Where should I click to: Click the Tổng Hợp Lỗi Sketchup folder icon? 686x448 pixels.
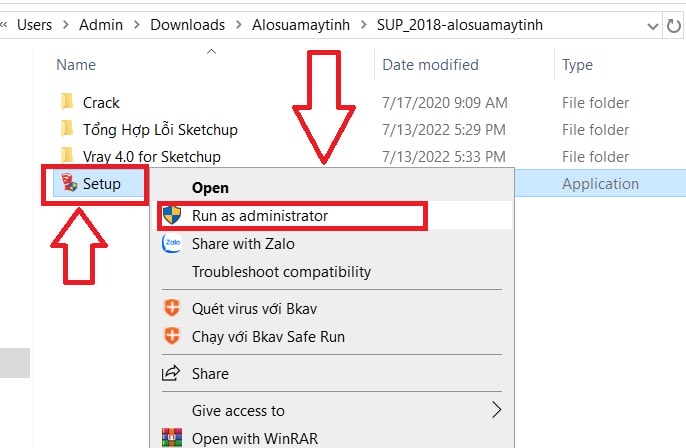click(x=67, y=129)
